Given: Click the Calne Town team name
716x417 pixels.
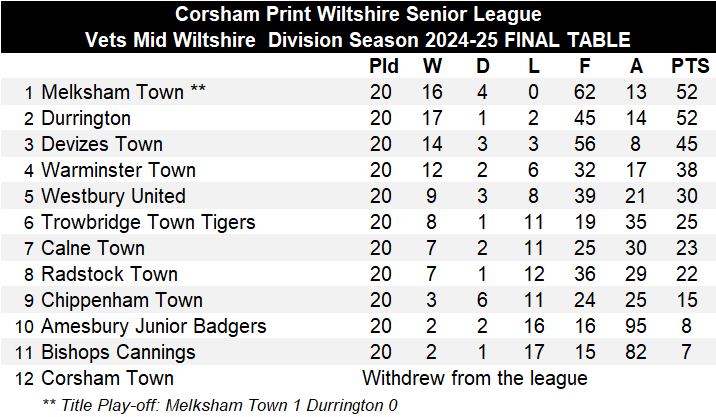Looking at the screenshot, I should pyautogui.click(x=93, y=248).
